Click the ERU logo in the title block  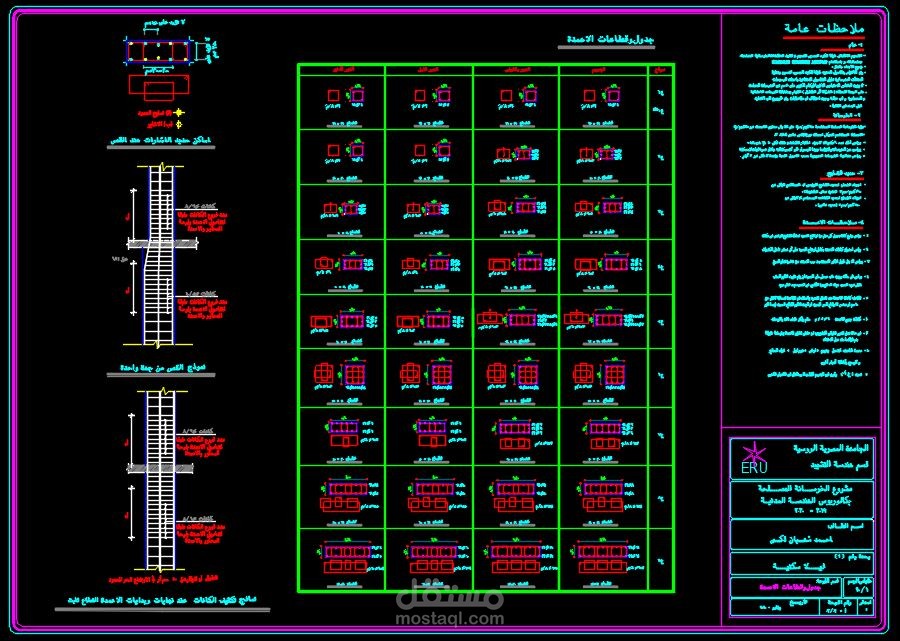752,457
